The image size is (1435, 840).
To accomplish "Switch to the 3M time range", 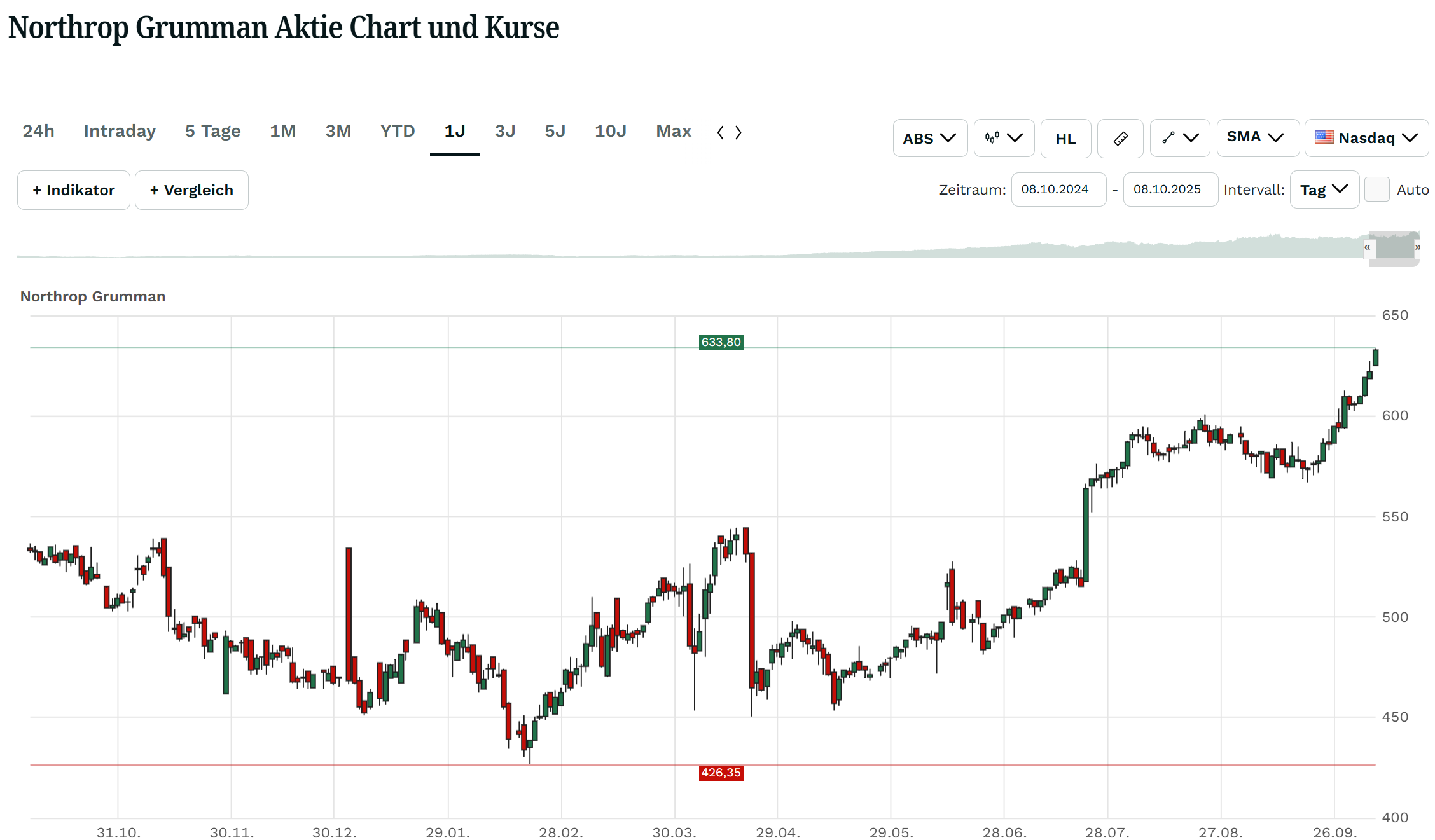I will coord(338,131).
